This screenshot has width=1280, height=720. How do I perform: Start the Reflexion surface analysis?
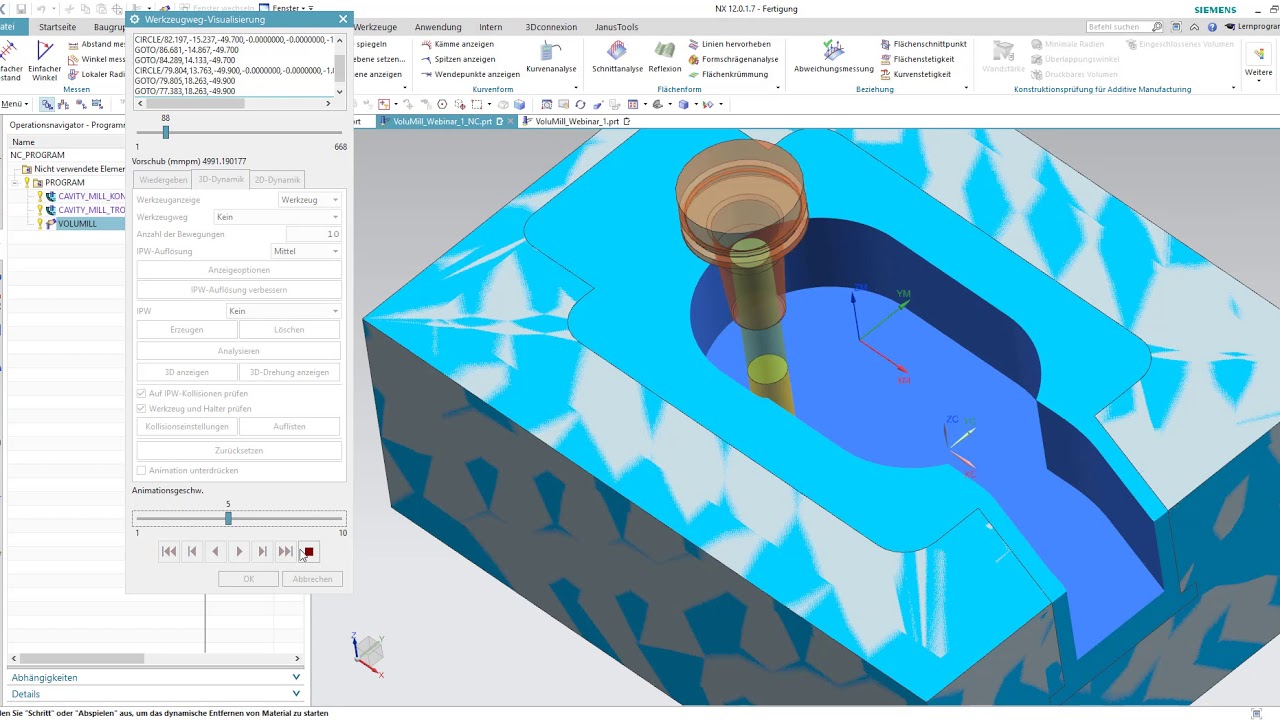pos(664,57)
